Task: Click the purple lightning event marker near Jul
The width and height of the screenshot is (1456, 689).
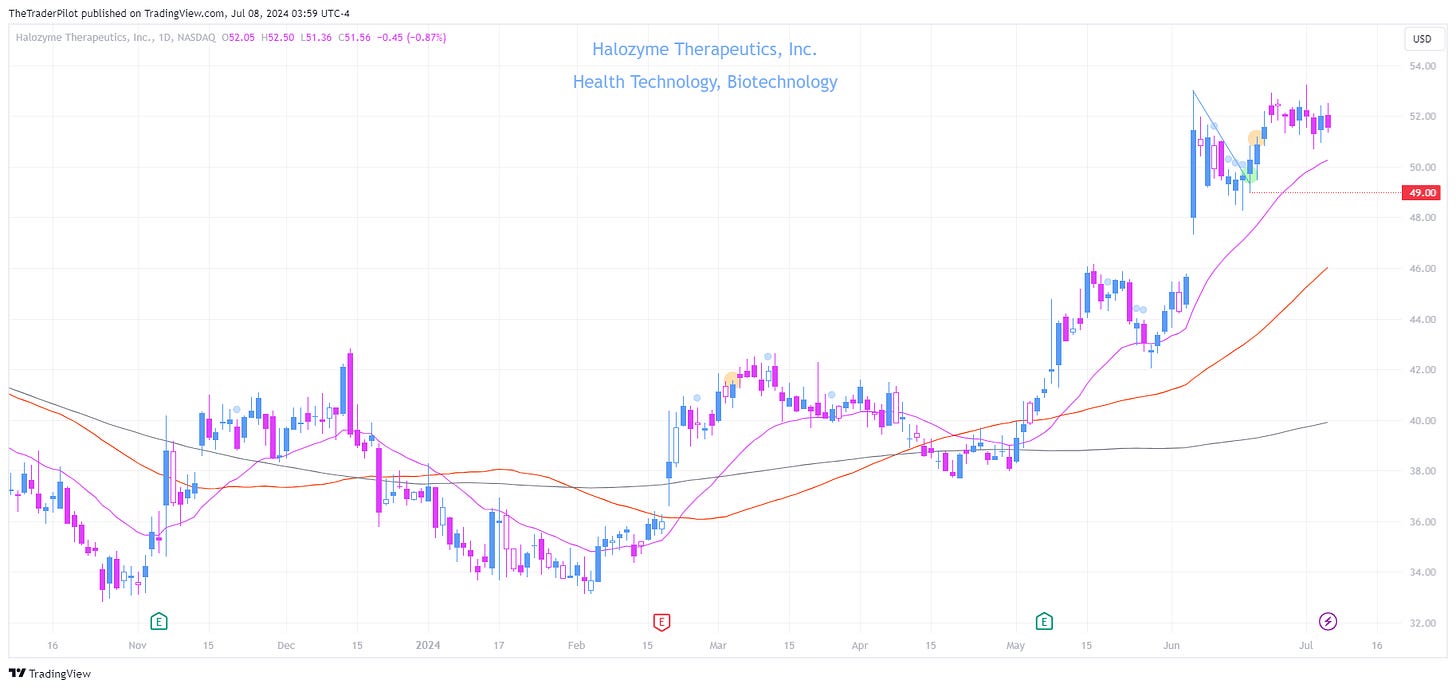Action: (1328, 621)
